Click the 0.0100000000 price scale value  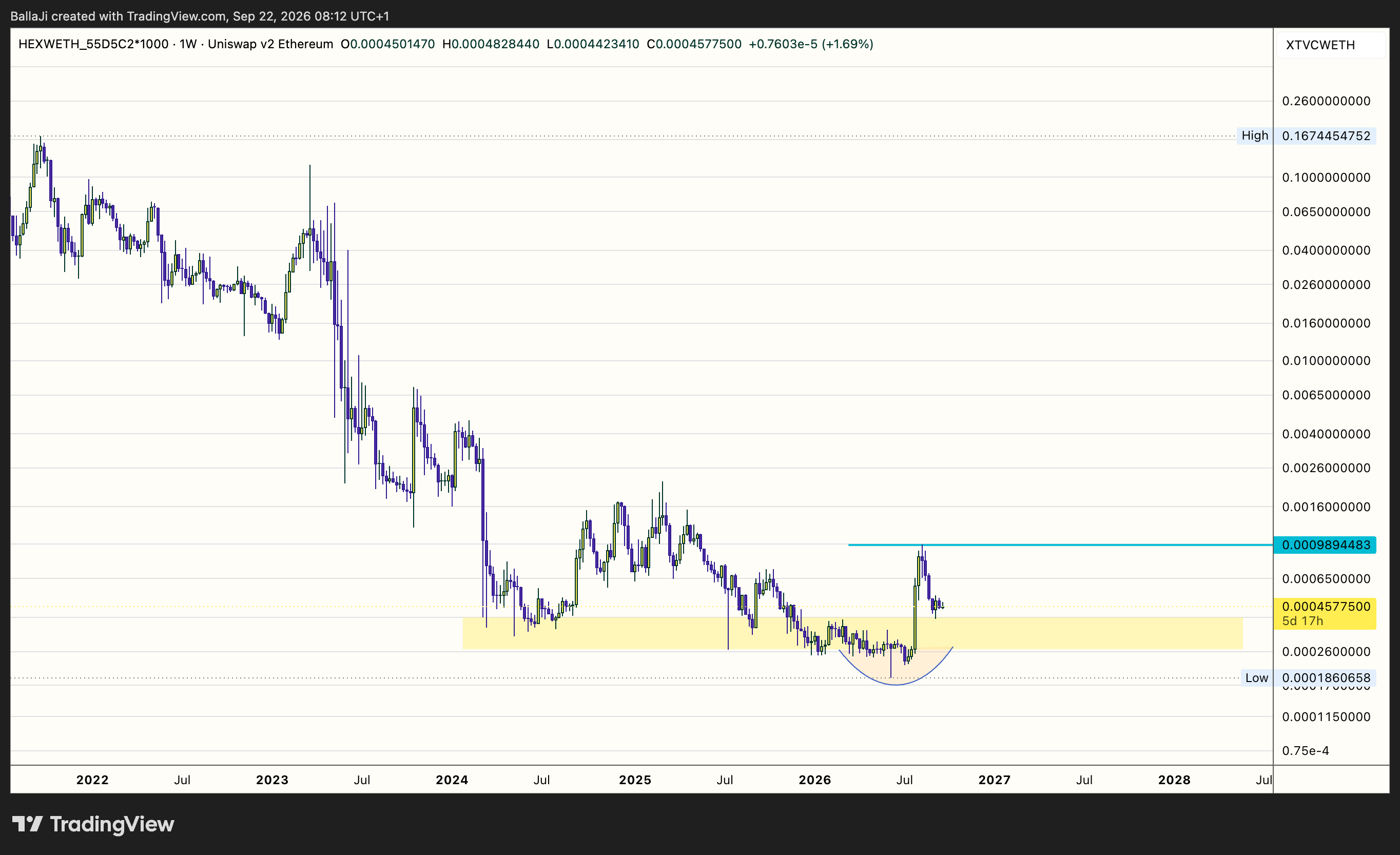point(1326,361)
